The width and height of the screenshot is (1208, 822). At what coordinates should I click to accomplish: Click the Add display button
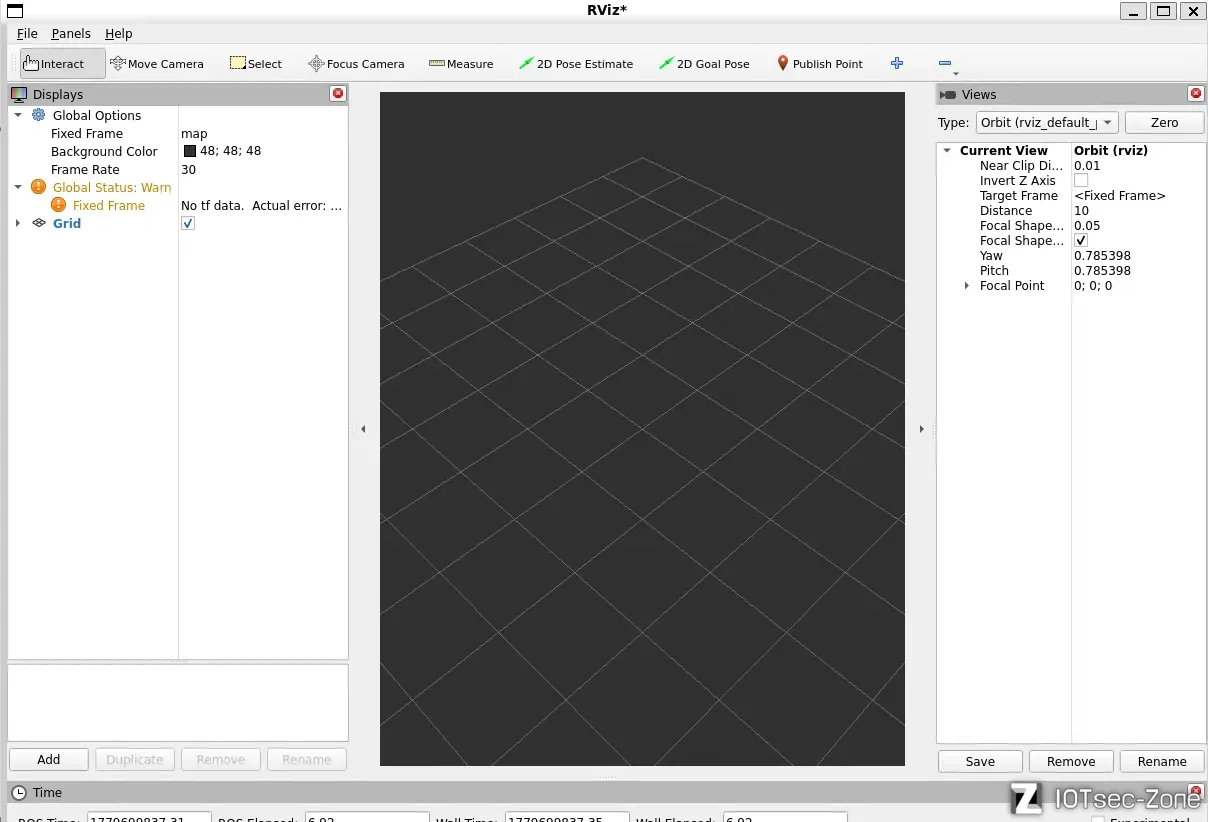[x=48, y=759]
